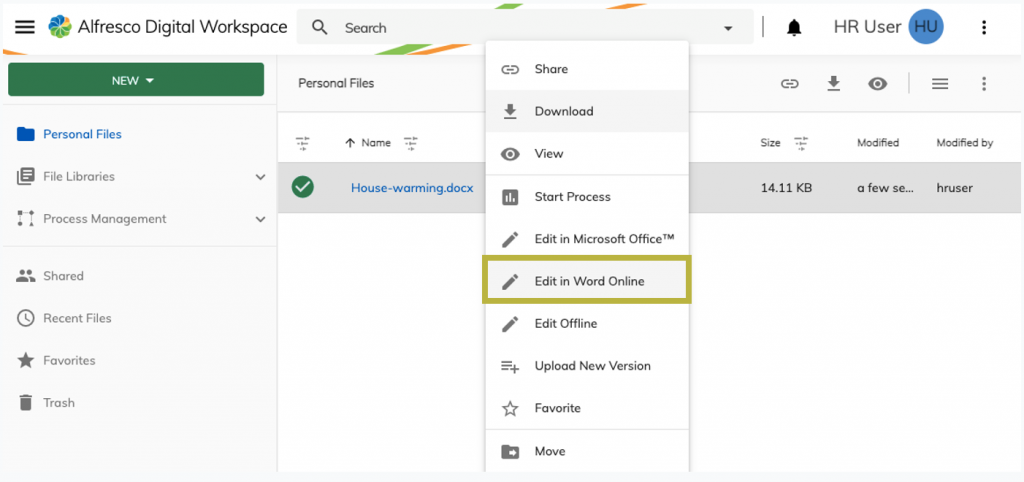
Task: Choose Share from context menu
Action: tap(587, 69)
